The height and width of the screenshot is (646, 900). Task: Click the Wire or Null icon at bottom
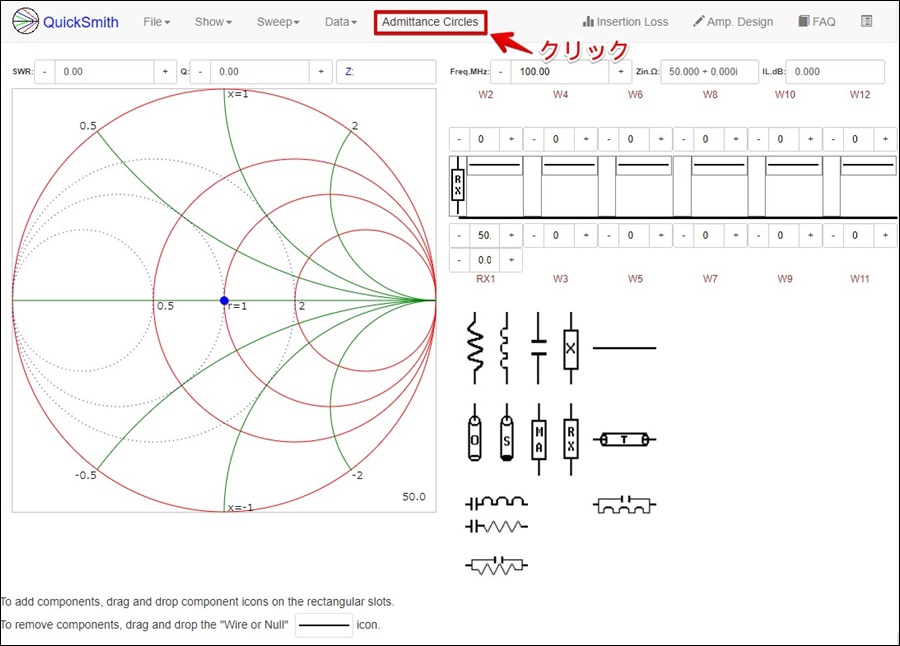(324, 625)
